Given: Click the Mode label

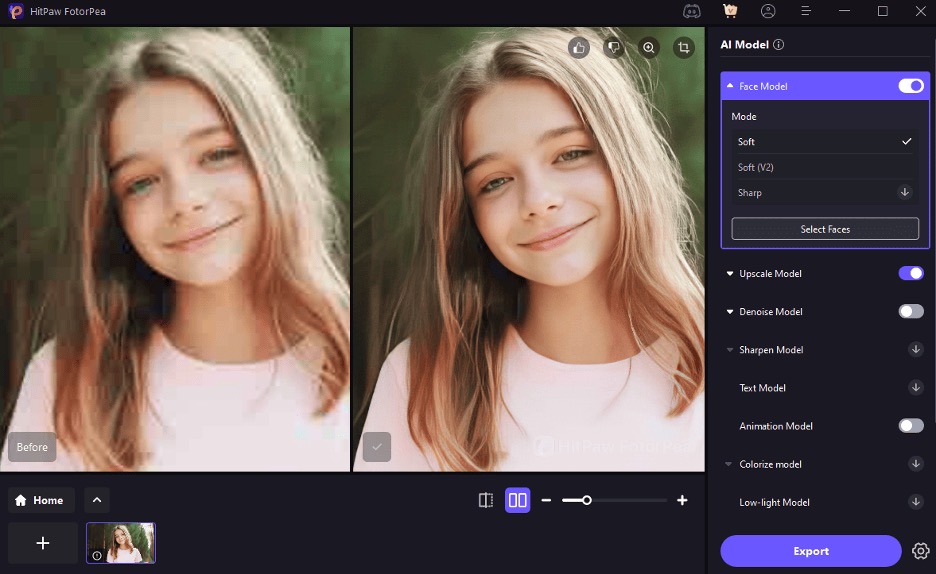Looking at the screenshot, I should point(744,116).
